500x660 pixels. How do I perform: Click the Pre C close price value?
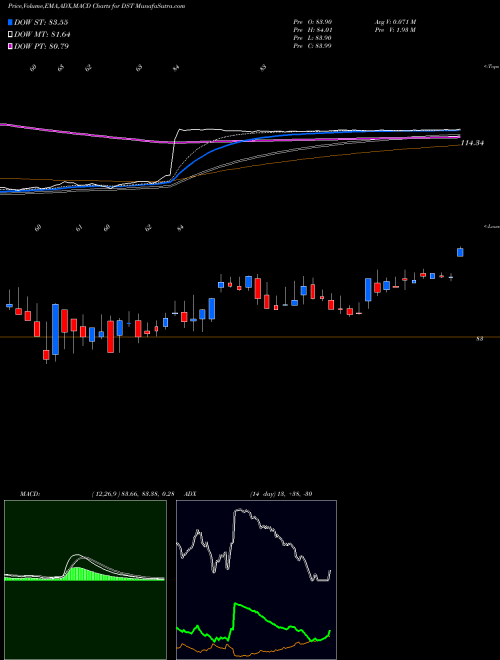coord(313,46)
